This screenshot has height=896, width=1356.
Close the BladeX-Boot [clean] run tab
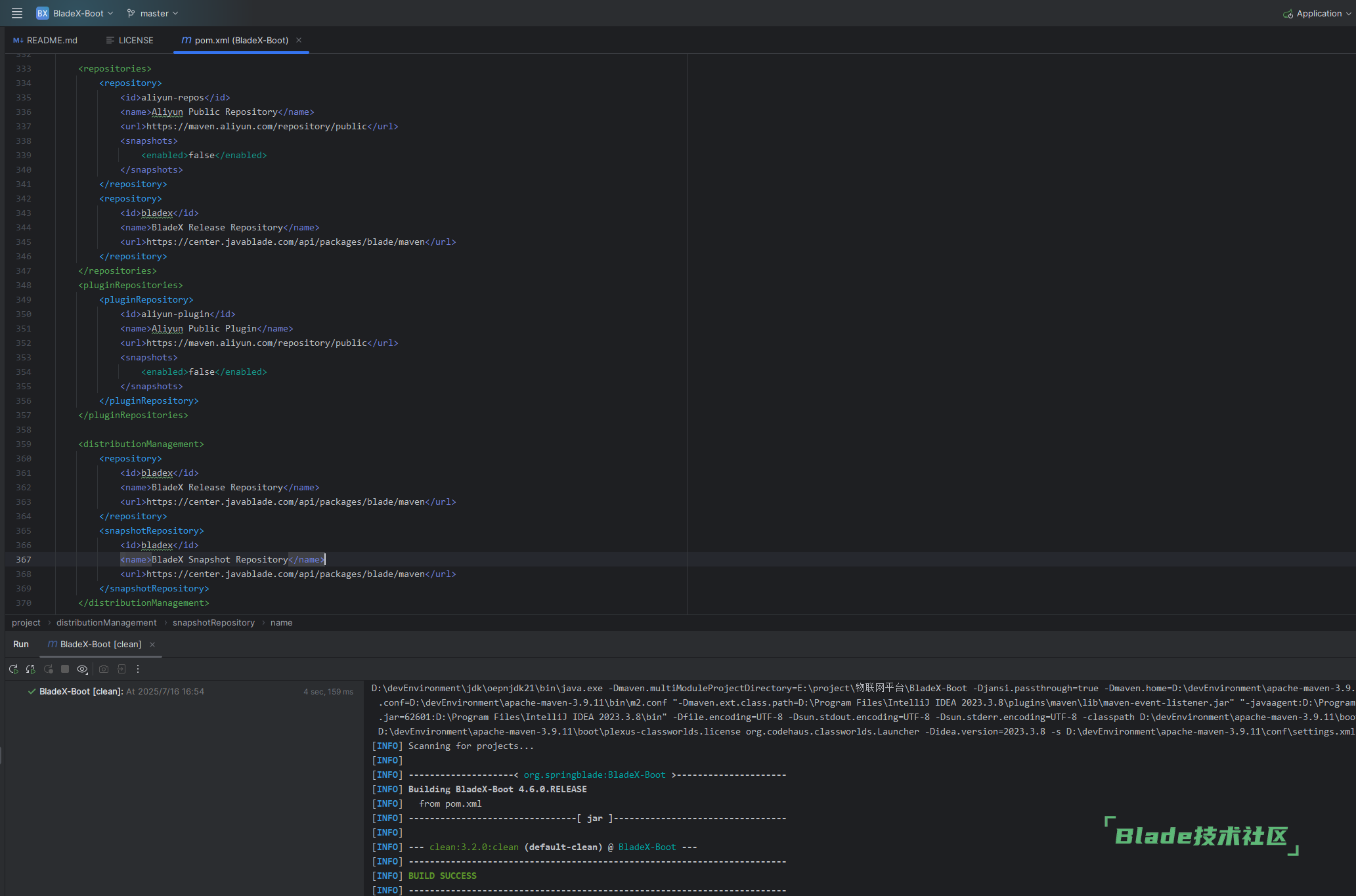coord(152,645)
